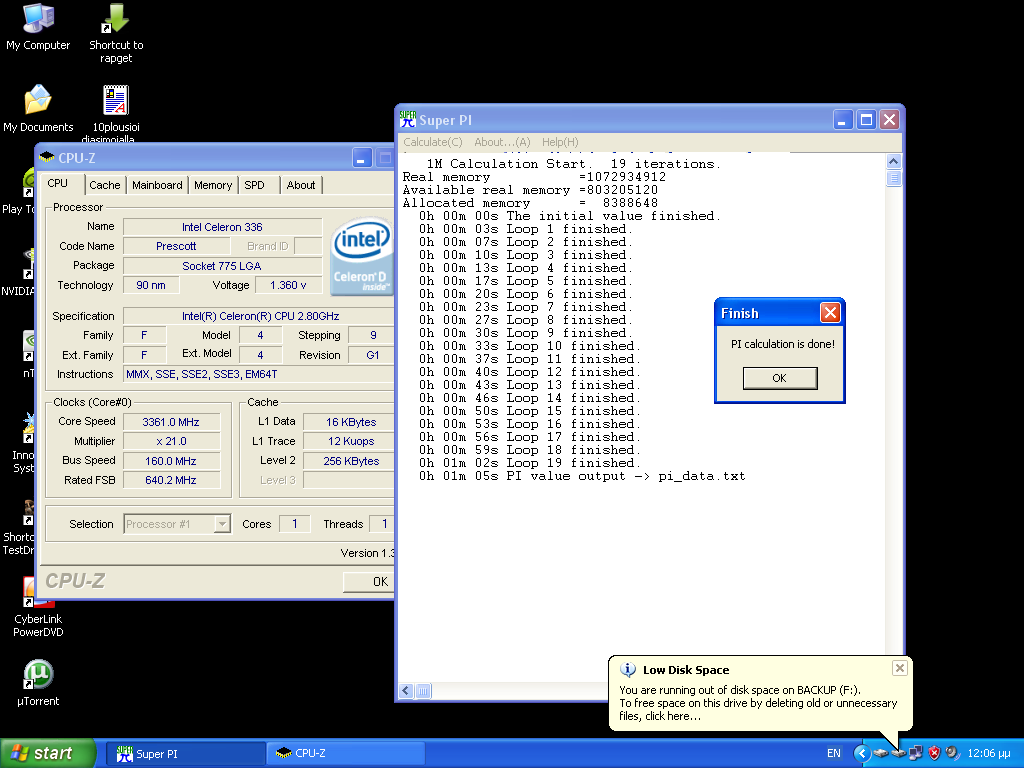Click vertical scrollbar thumb in Super PI
This screenshot has height=768, width=1024.
coord(893,178)
